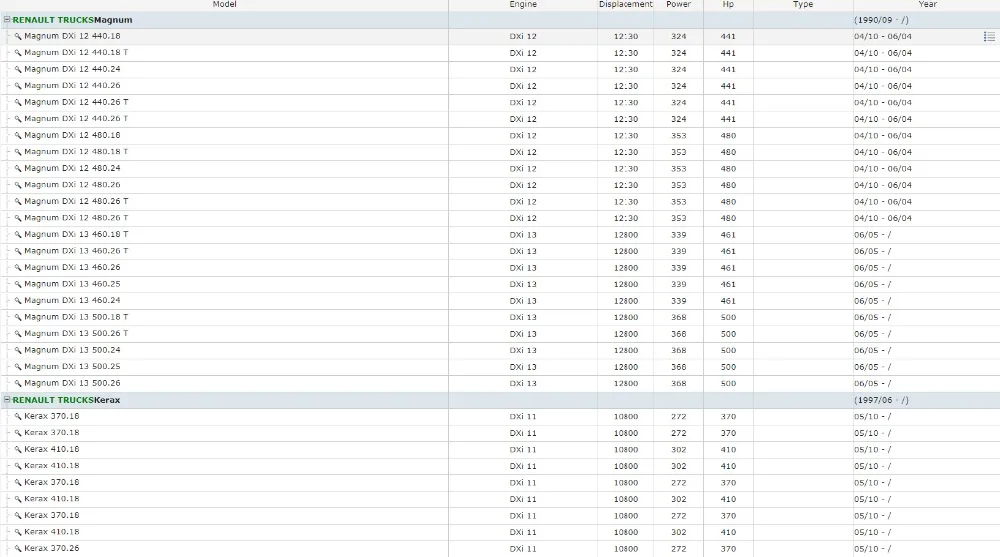Select model 'Magnum DXi 13 460.25' text
This screenshot has height=557, width=1000.
click(72, 284)
